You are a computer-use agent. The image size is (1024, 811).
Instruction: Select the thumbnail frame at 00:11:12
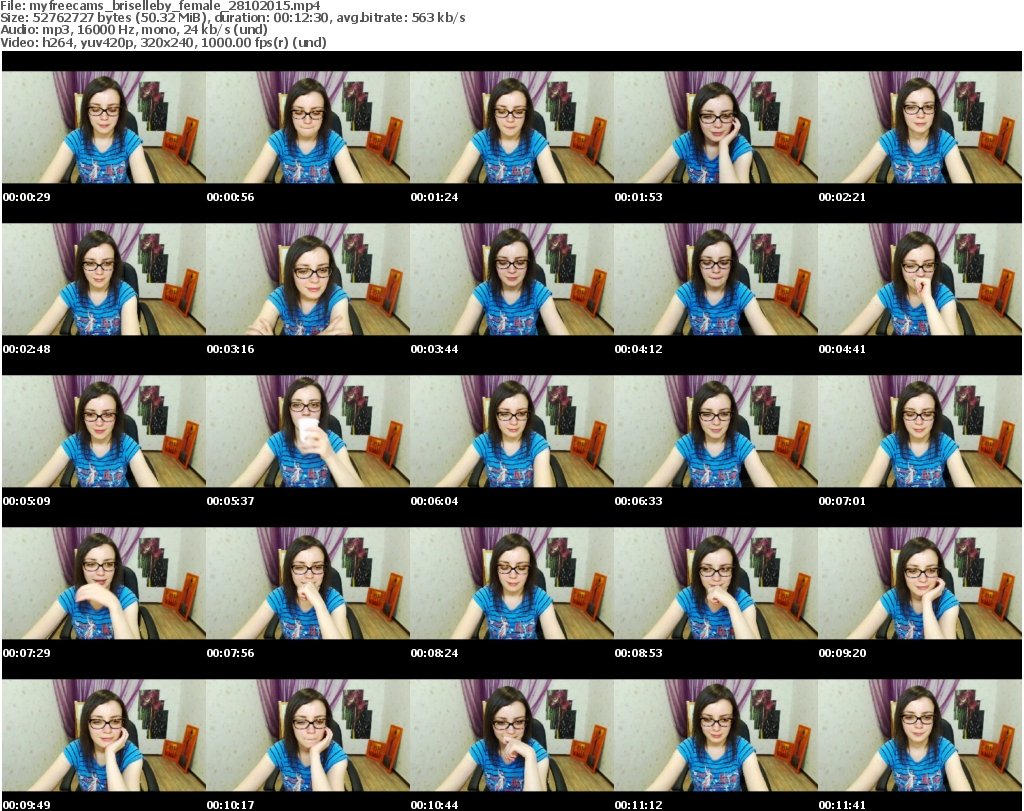pyautogui.click(x=716, y=735)
